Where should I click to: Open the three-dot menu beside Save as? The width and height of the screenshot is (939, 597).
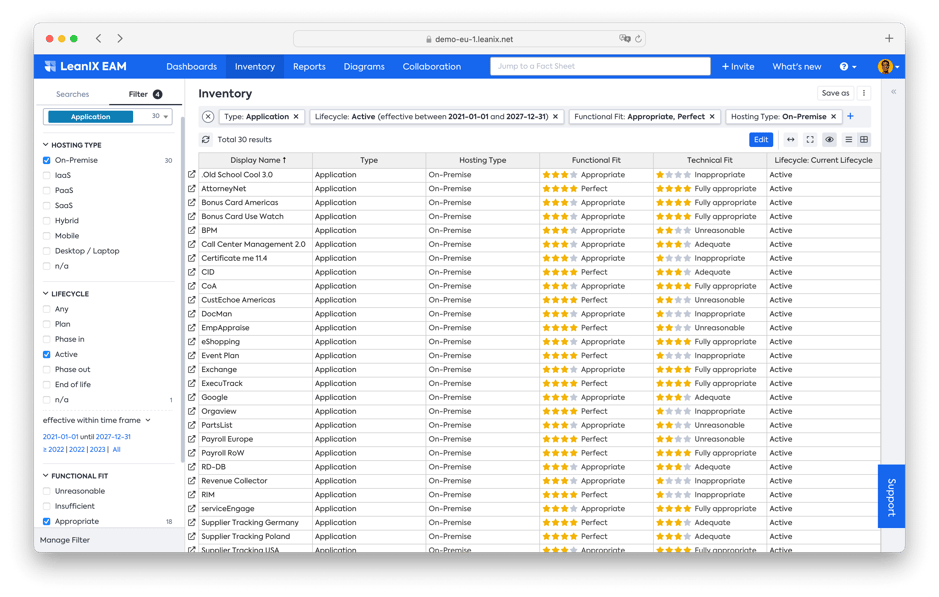tap(864, 93)
